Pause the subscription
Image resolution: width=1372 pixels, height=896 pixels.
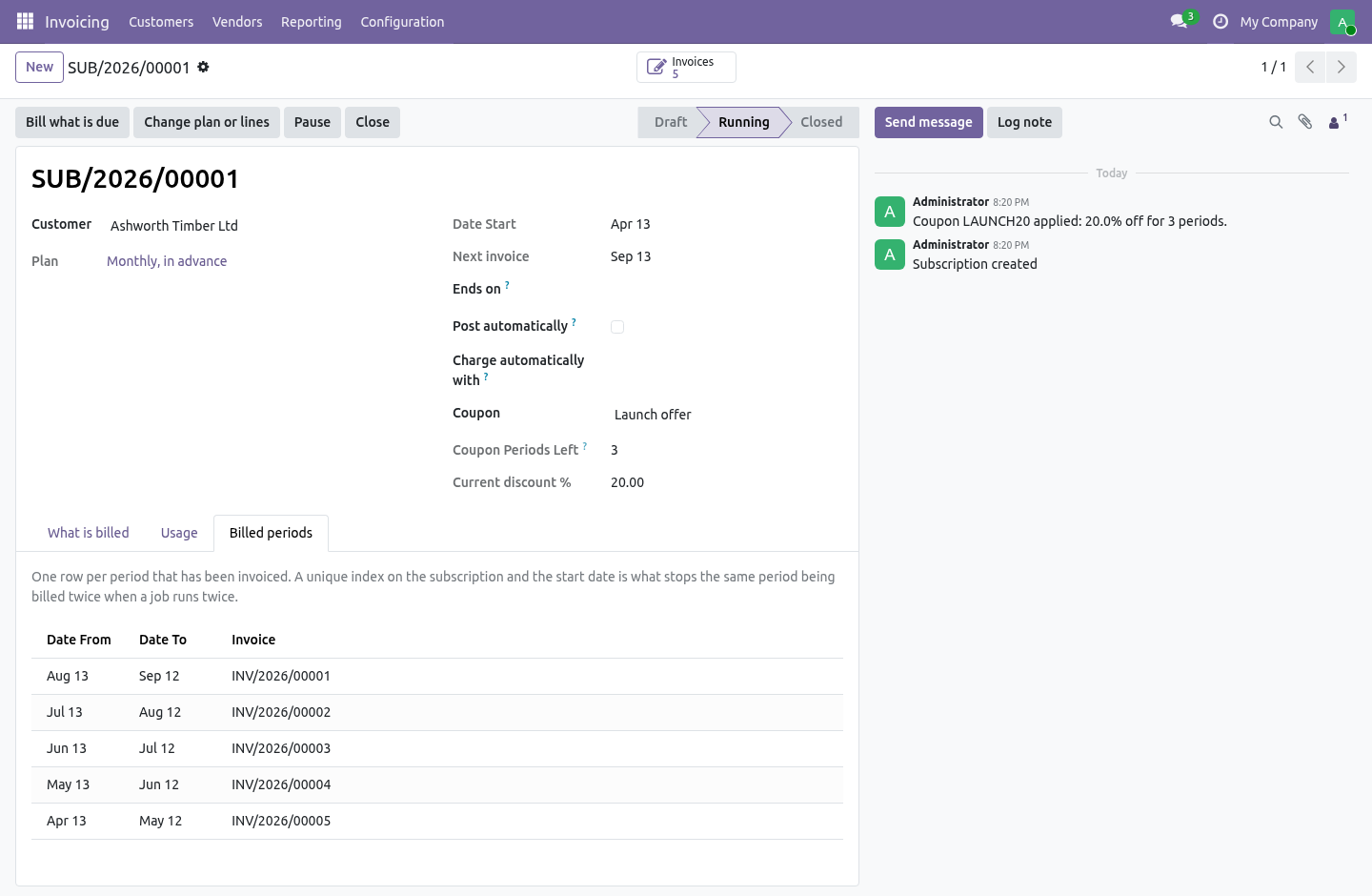(313, 122)
